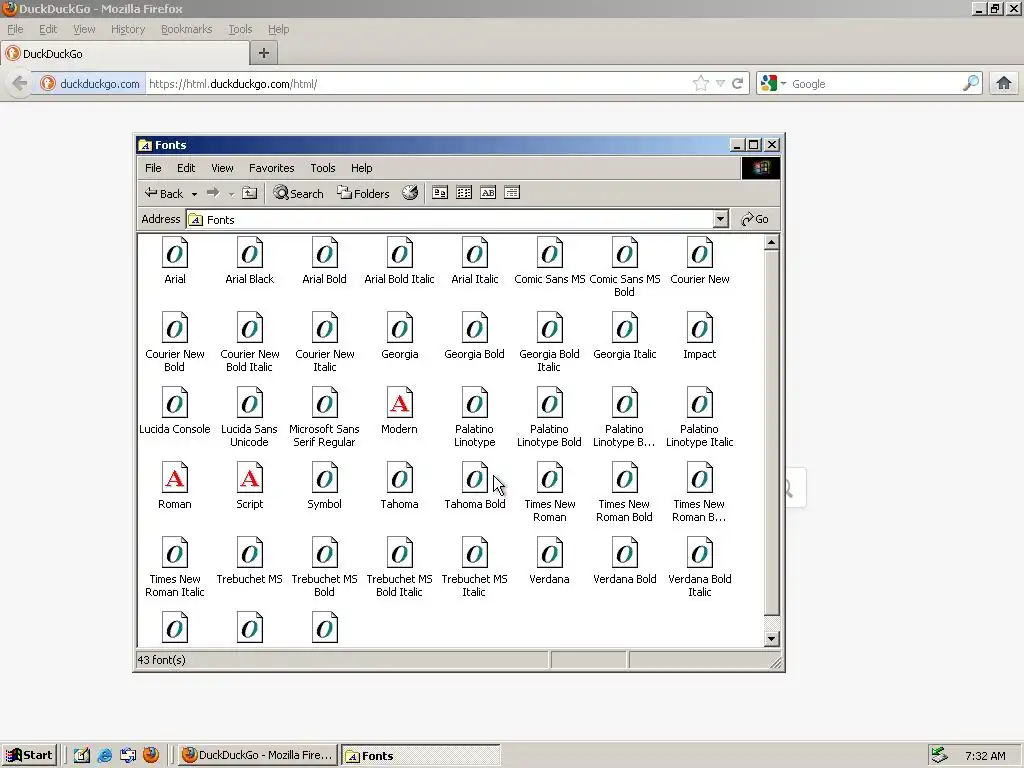The width and height of the screenshot is (1024, 768).
Task: Open the File menu in Fonts window
Action: pos(153,168)
